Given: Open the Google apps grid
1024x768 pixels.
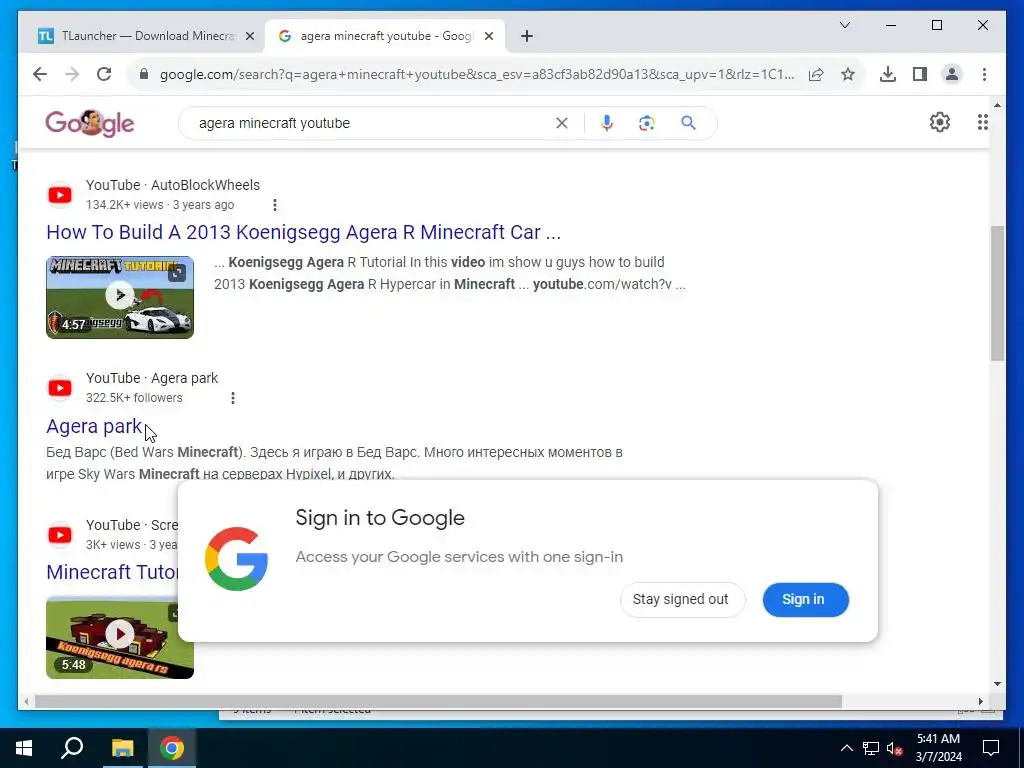Looking at the screenshot, I should (x=982, y=122).
